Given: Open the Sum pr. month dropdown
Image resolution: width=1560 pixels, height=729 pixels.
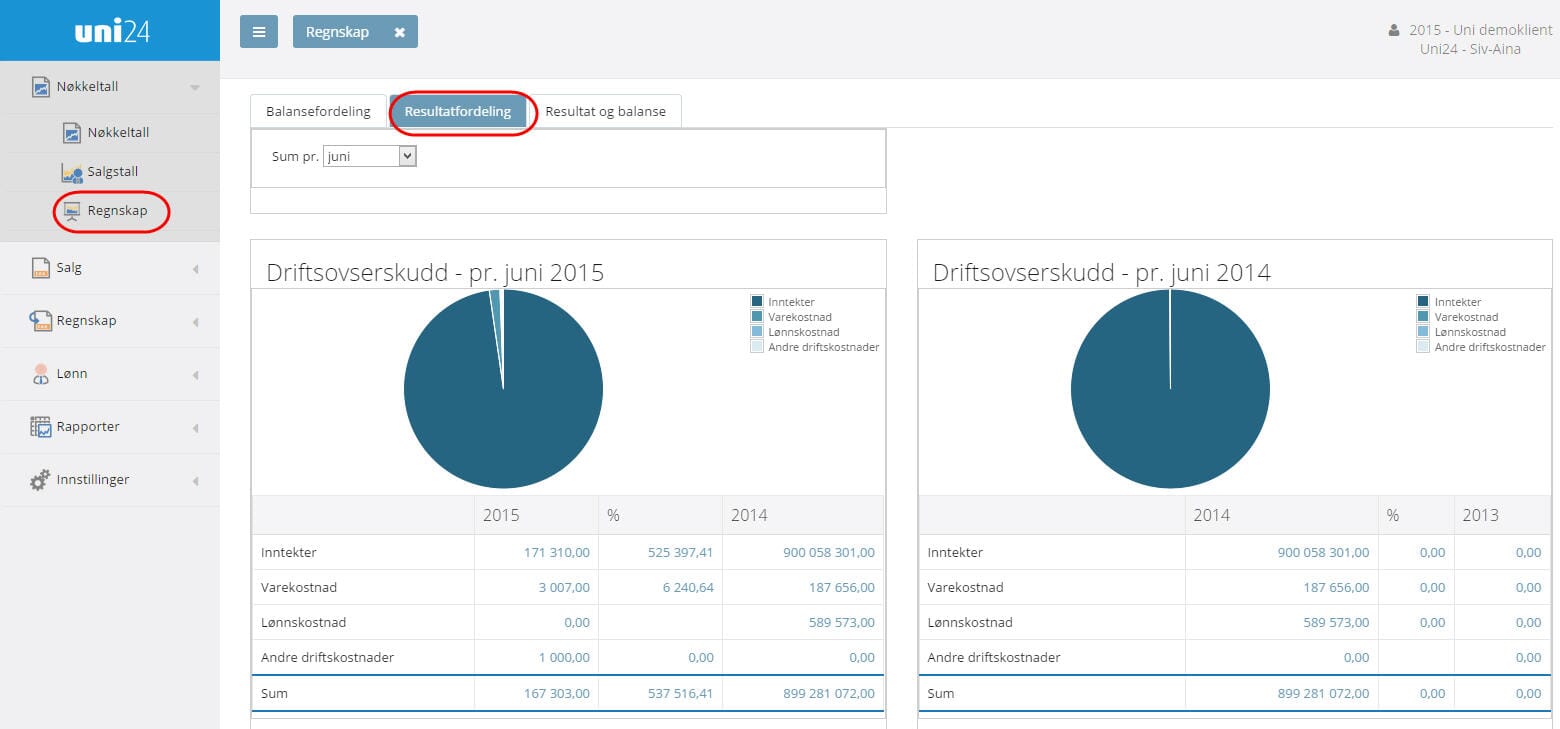Looking at the screenshot, I should pos(369,156).
